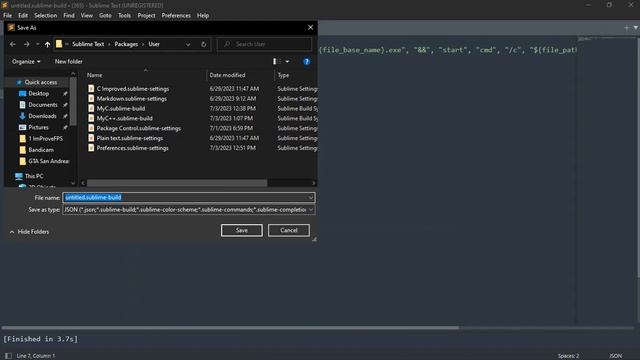Open the Organize menu
This screenshot has height=360, width=640.
click(x=26, y=62)
